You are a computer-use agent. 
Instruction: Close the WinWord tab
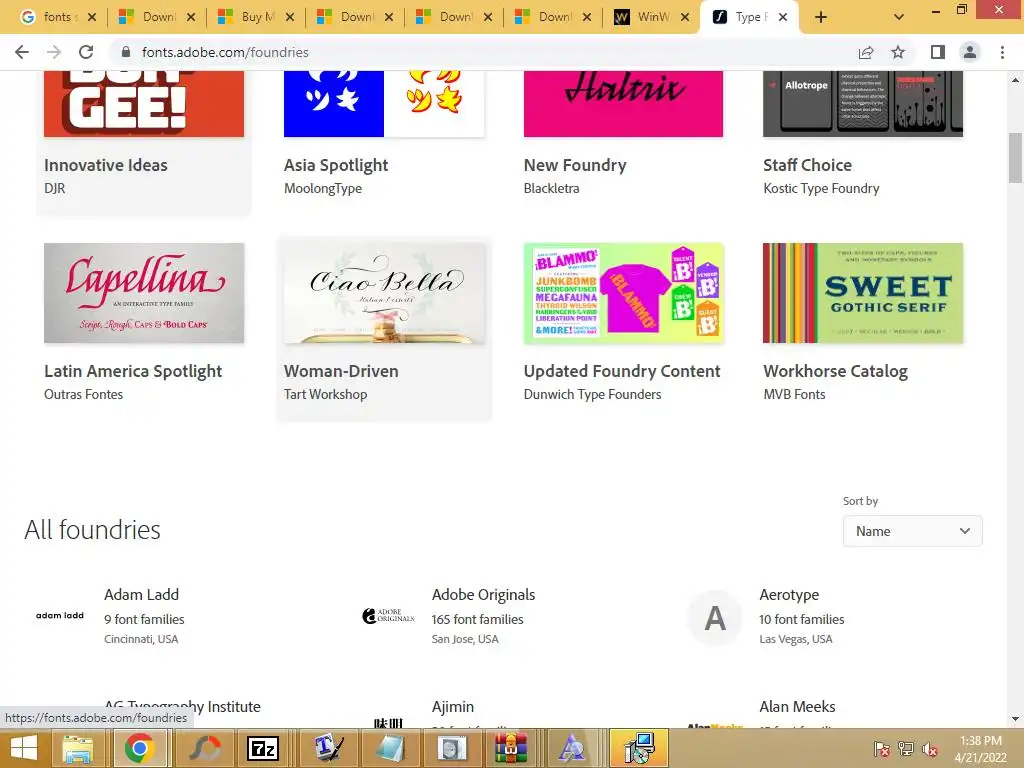pyautogui.click(x=684, y=18)
